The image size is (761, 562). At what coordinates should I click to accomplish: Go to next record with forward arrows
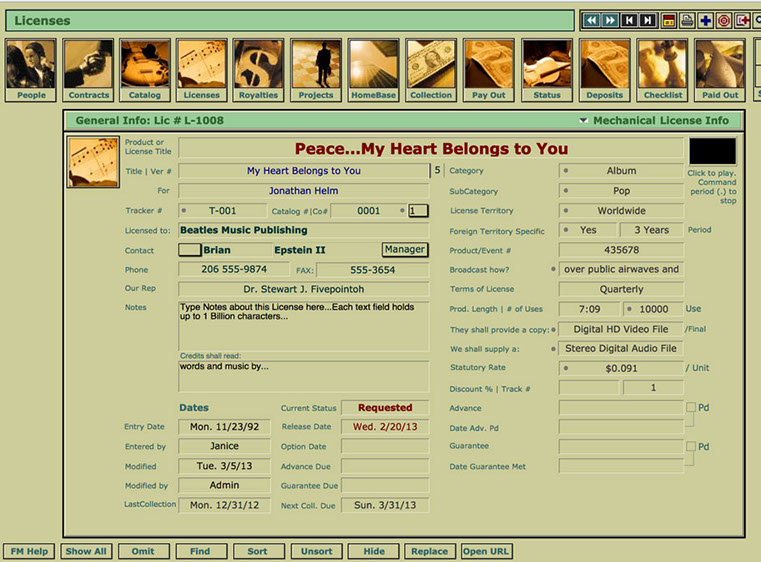coord(610,20)
